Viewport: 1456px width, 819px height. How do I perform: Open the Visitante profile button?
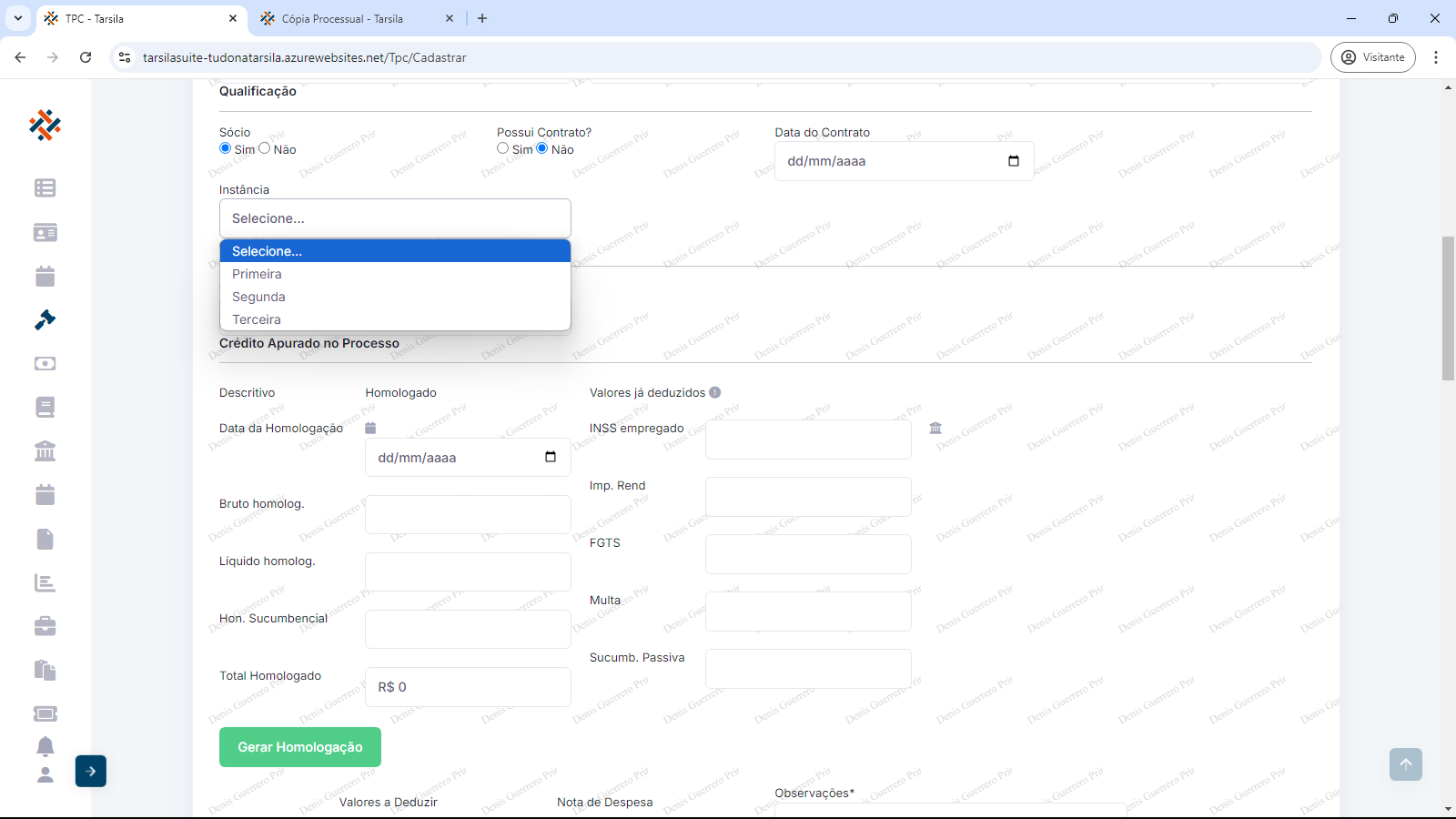pos(1372,57)
